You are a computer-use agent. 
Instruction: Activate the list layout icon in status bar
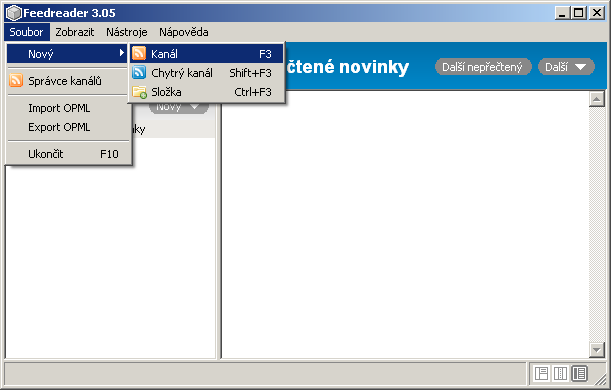click(579, 374)
